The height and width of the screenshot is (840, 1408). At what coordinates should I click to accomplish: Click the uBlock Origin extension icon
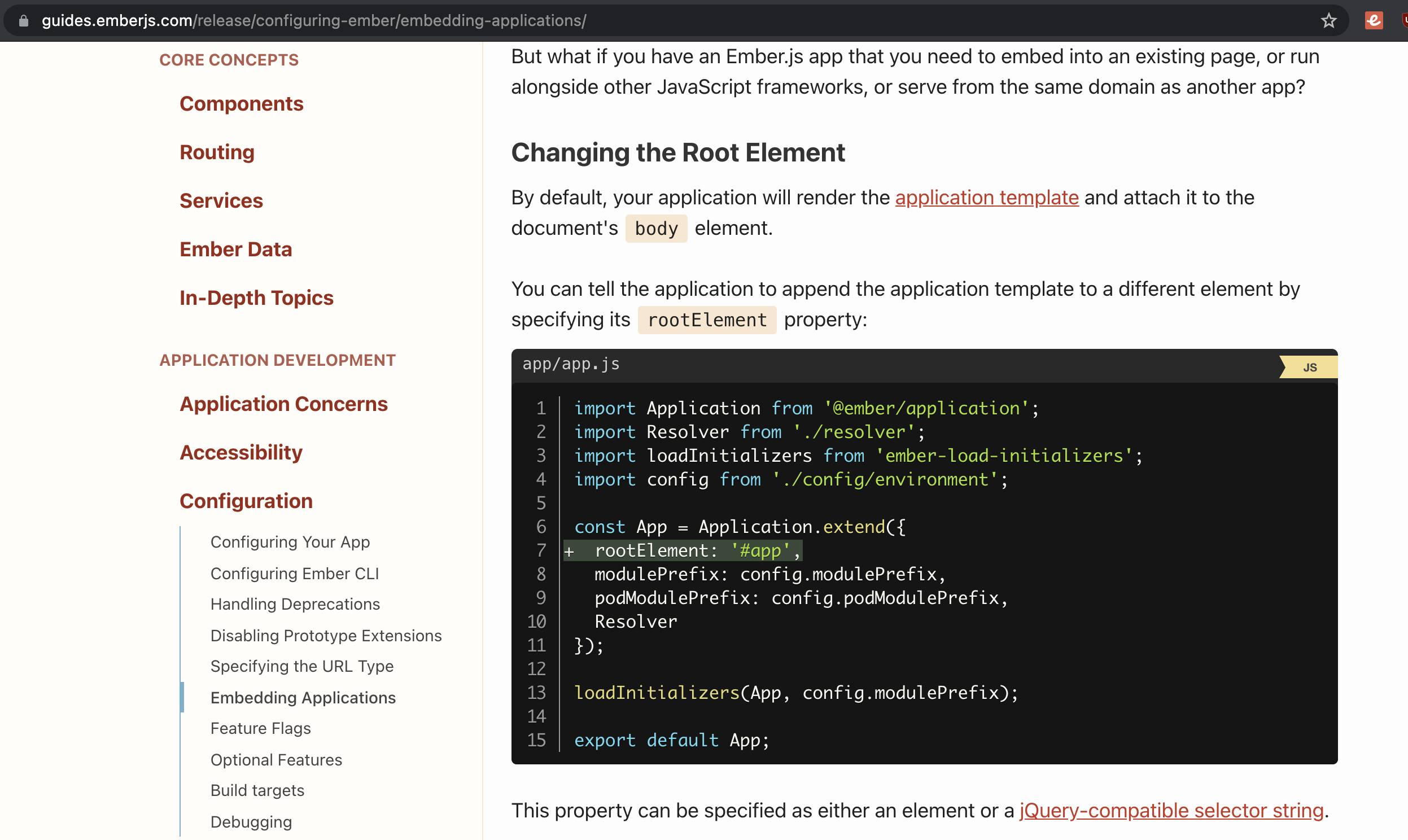point(1405,20)
